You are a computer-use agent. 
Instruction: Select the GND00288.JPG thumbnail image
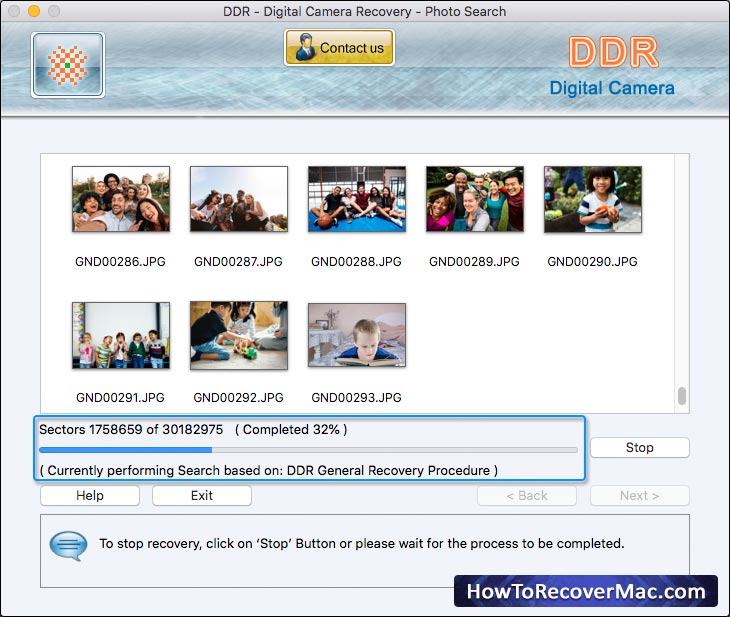coord(357,199)
